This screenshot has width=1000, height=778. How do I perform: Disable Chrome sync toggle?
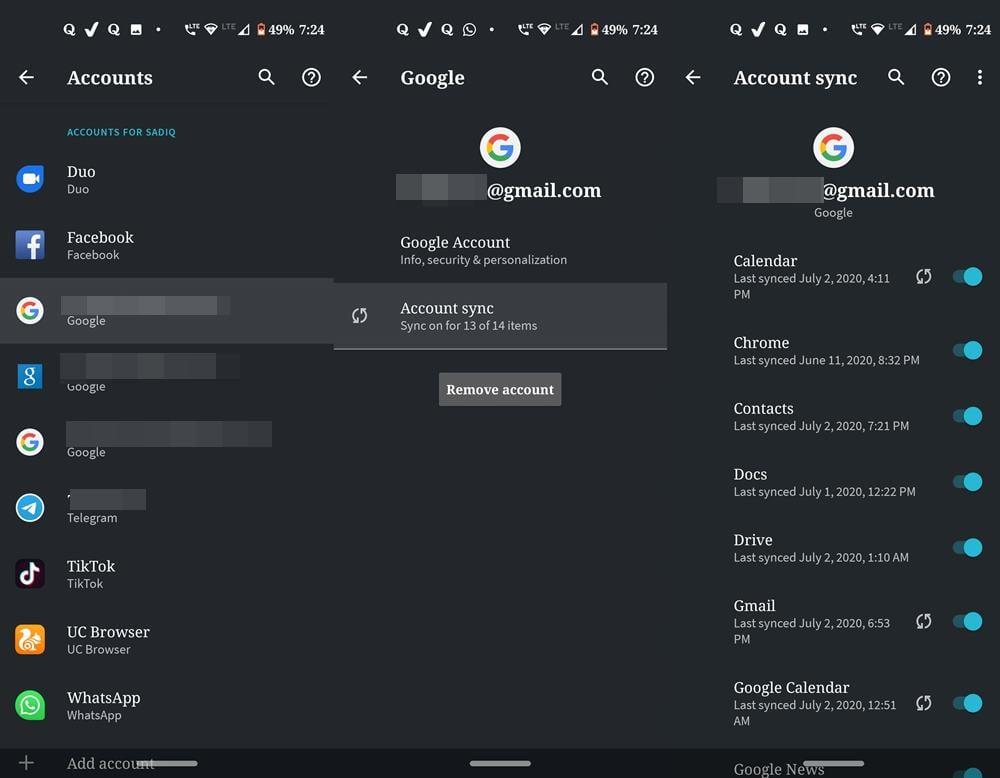click(x=967, y=350)
